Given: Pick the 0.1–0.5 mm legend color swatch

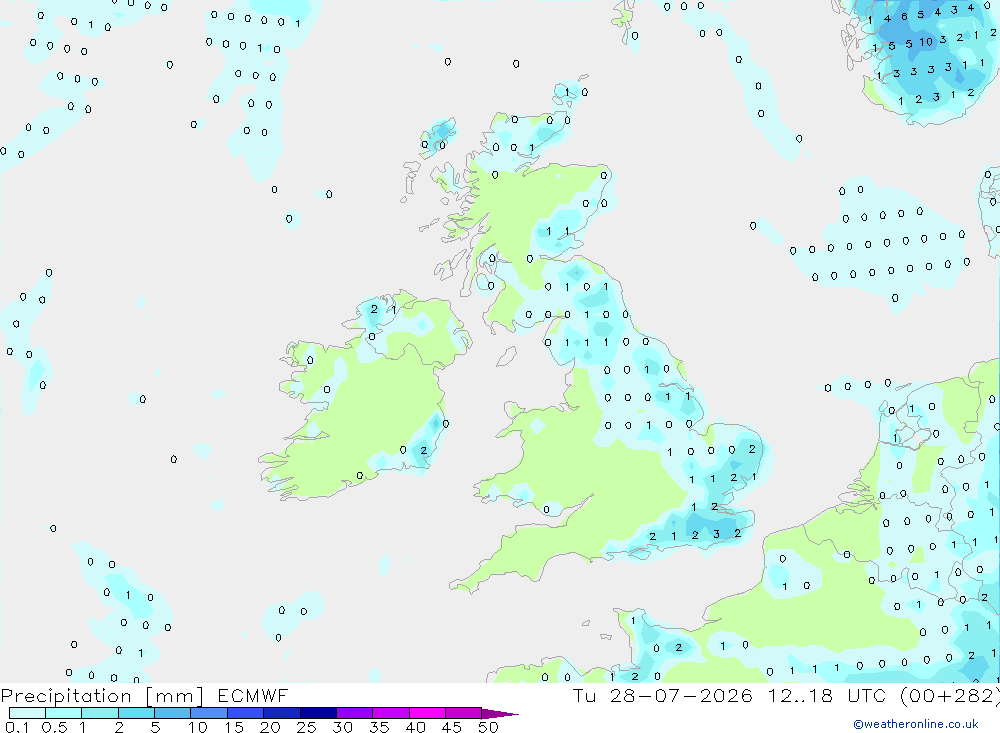Looking at the screenshot, I should pos(27,713).
